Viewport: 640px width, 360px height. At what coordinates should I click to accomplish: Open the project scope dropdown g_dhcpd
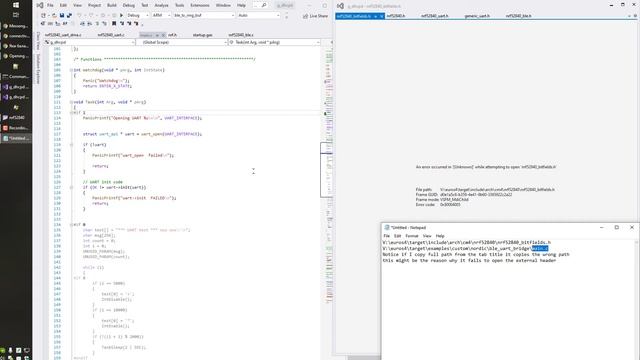tap(89, 42)
